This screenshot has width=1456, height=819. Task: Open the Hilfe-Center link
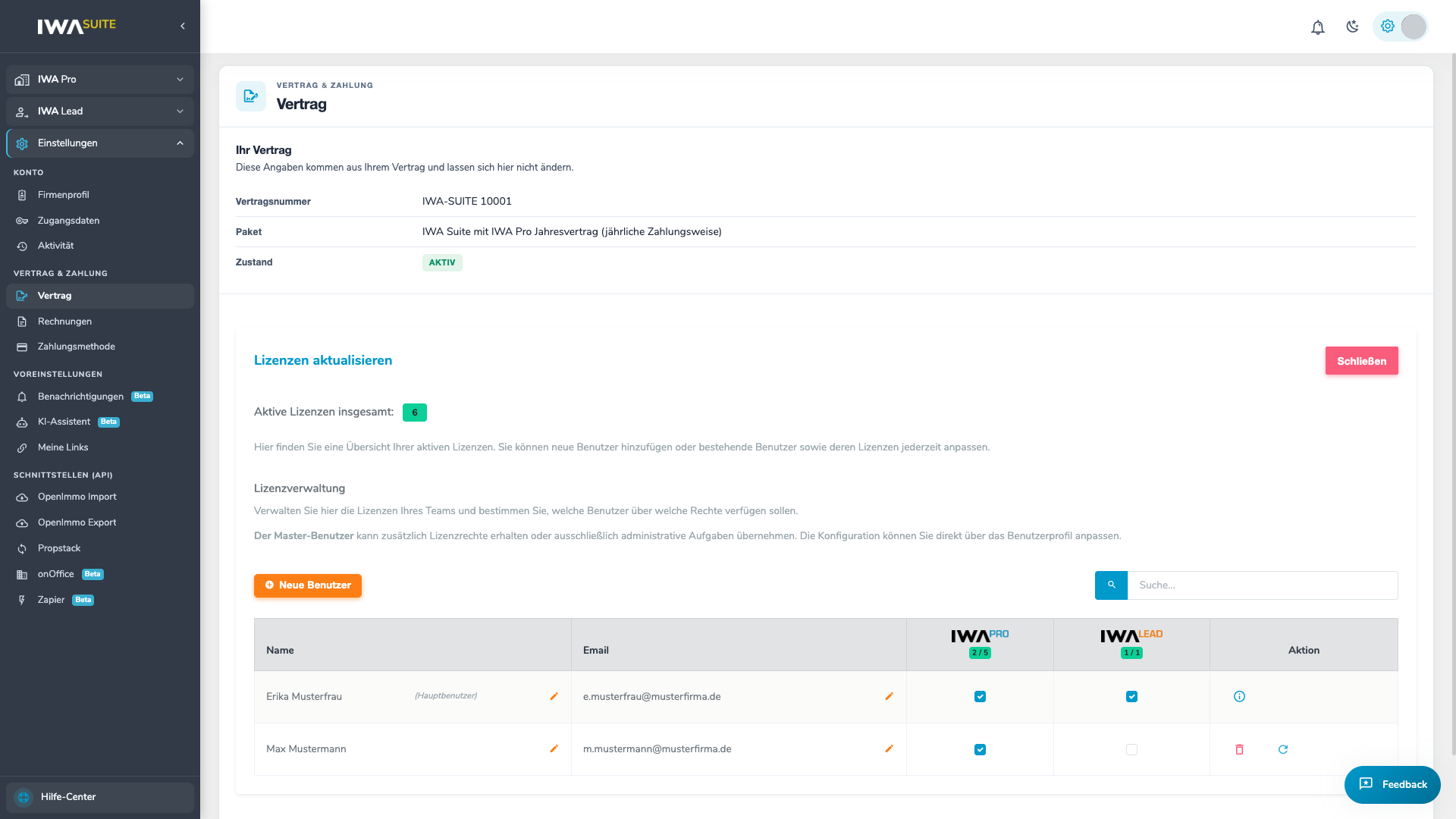[x=100, y=797]
